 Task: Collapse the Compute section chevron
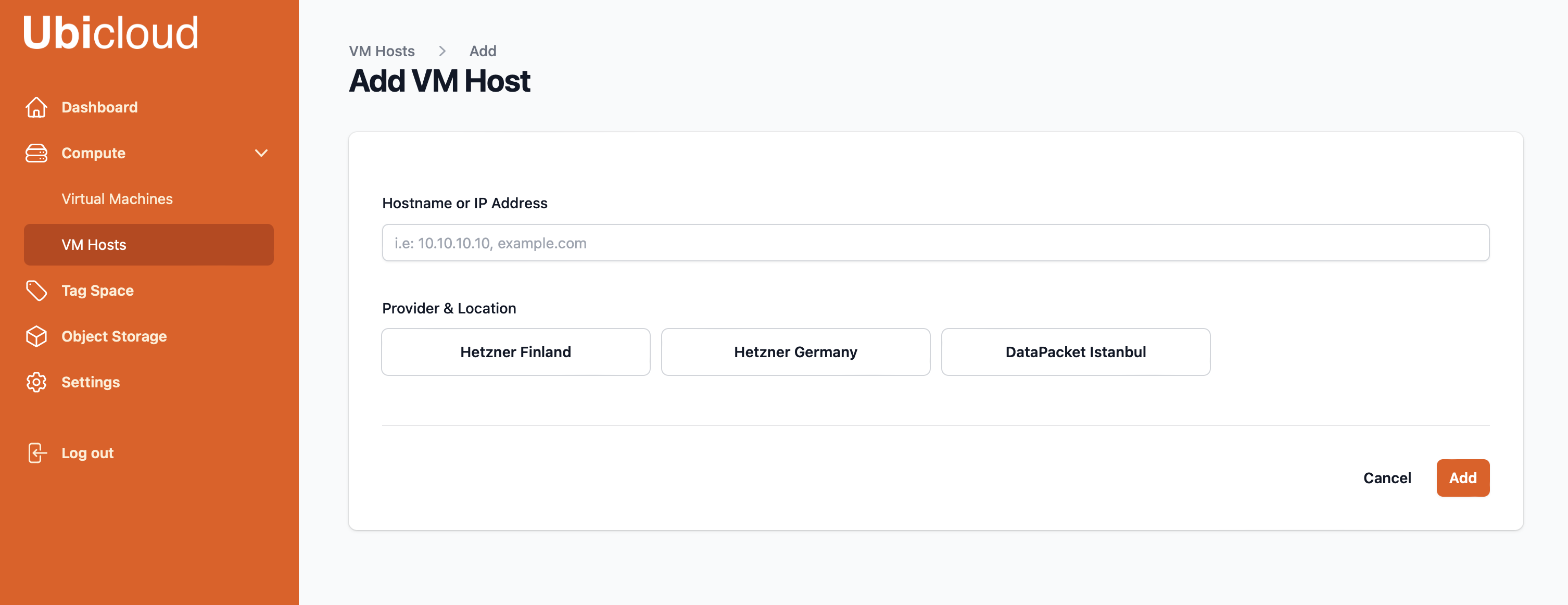[x=262, y=154]
